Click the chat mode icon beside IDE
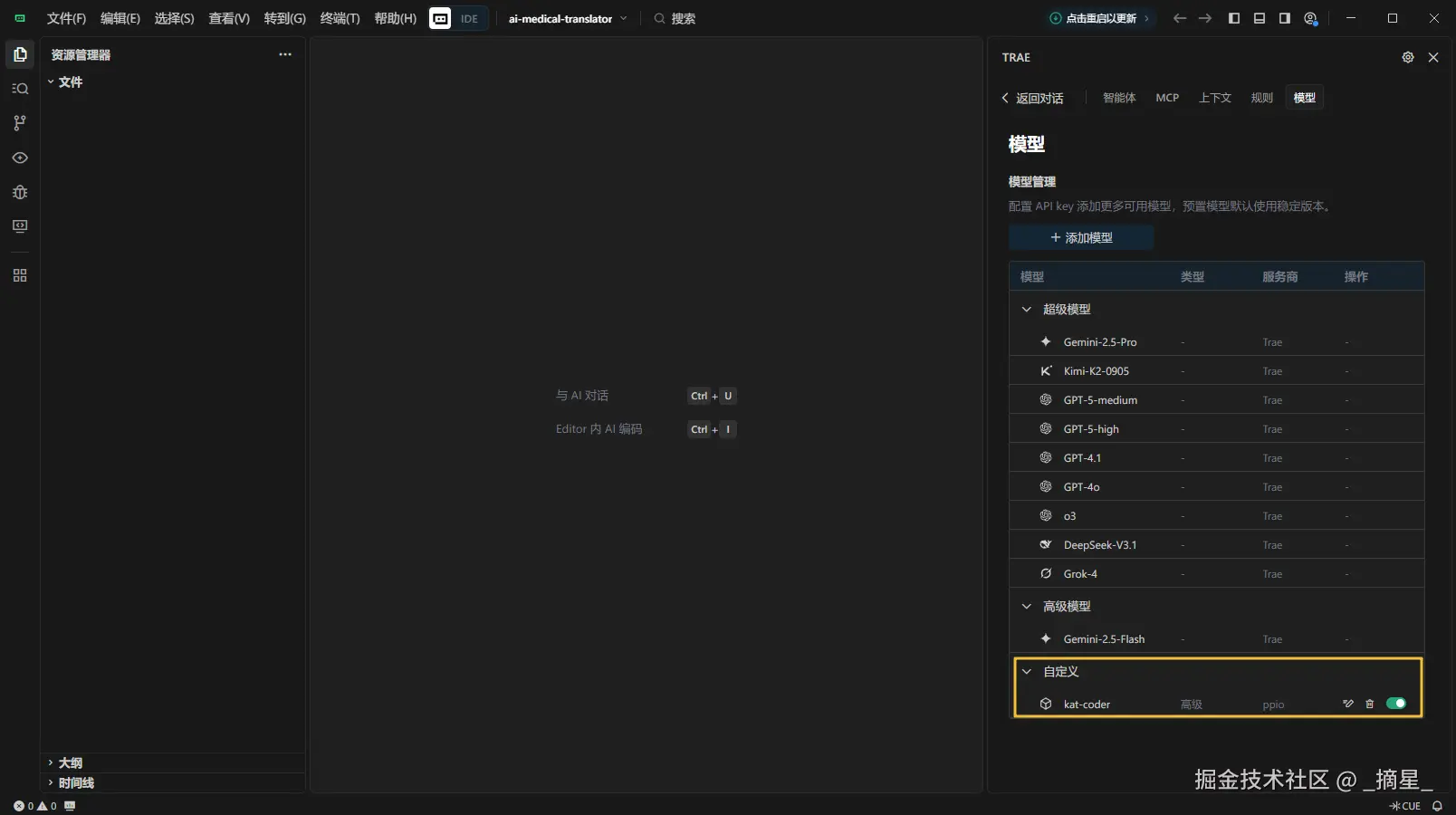This screenshot has width=1456, height=815. pos(440,18)
